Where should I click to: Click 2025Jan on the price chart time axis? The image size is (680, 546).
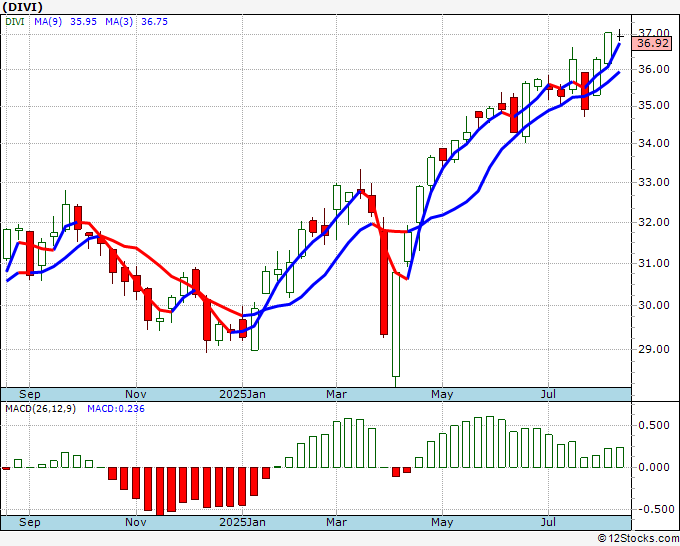pyautogui.click(x=242, y=394)
